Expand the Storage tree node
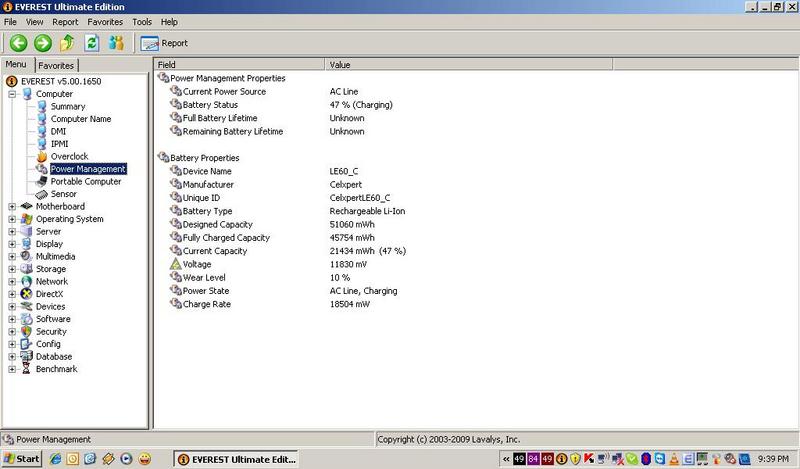This screenshot has height=469, width=800. click(x=12, y=269)
